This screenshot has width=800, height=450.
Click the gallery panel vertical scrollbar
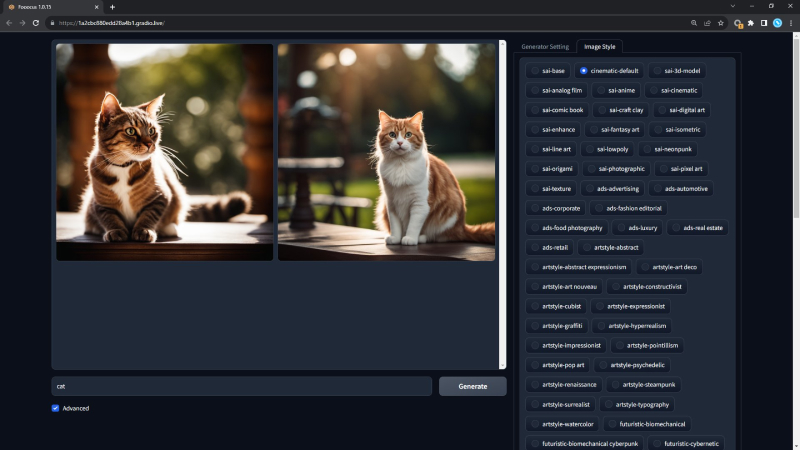(x=502, y=204)
